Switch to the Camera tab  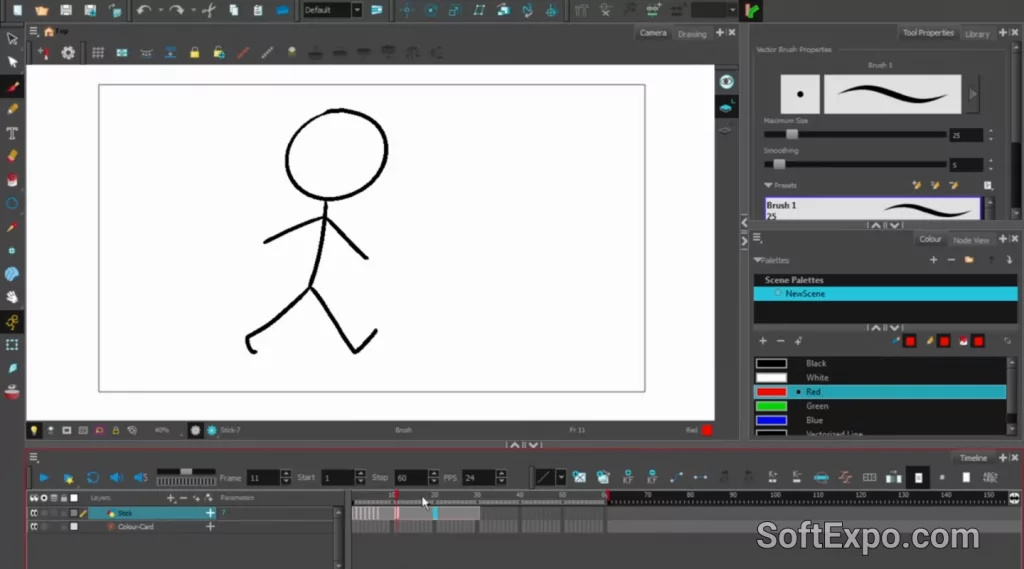(653, 33)
